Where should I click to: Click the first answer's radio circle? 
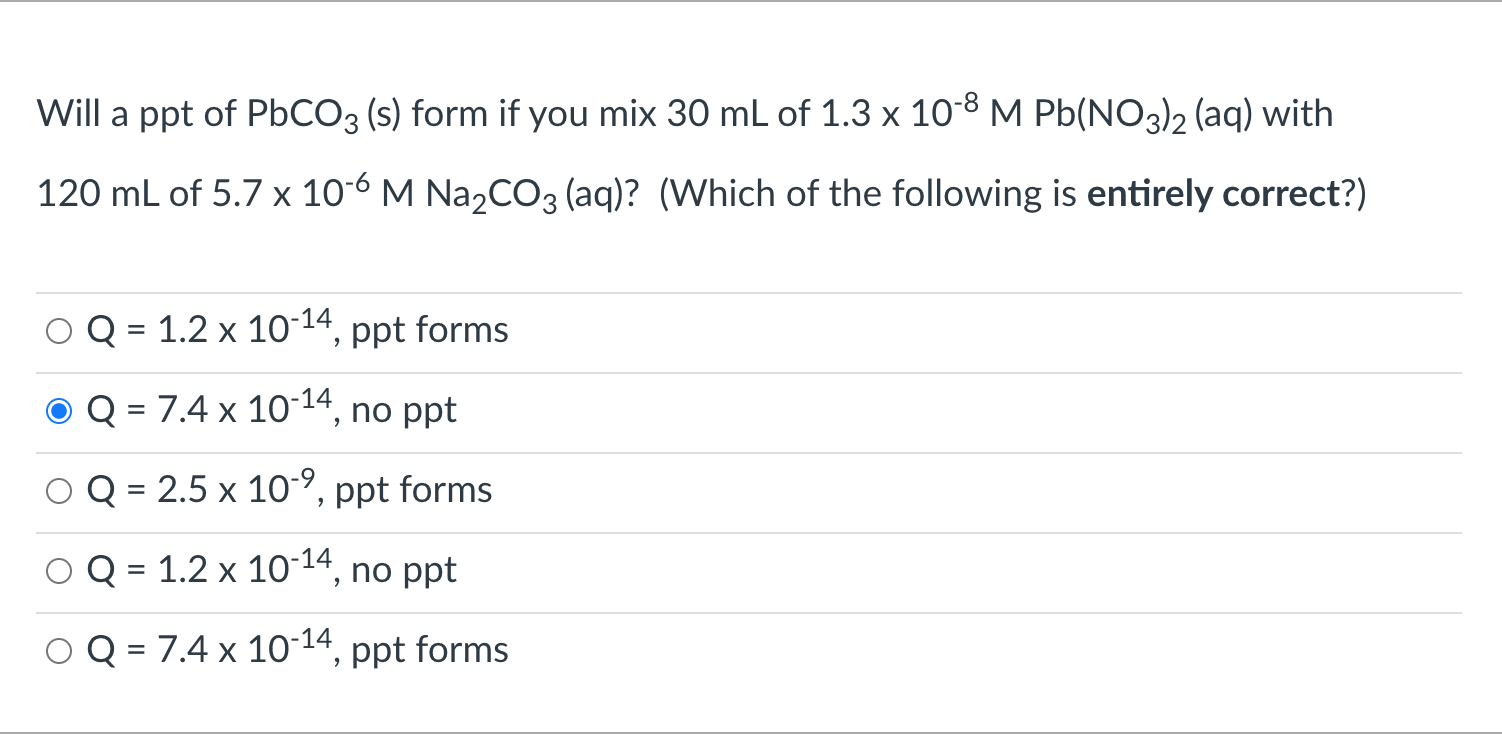point(58,330)
